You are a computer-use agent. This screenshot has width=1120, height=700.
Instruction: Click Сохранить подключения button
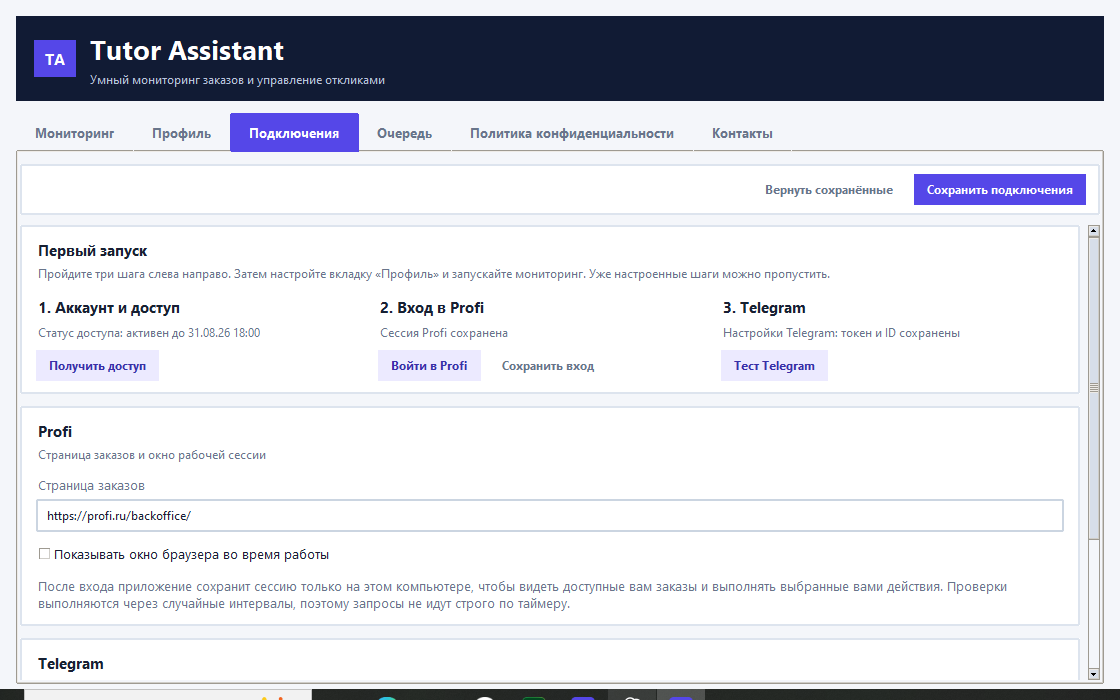coord(999,189)
